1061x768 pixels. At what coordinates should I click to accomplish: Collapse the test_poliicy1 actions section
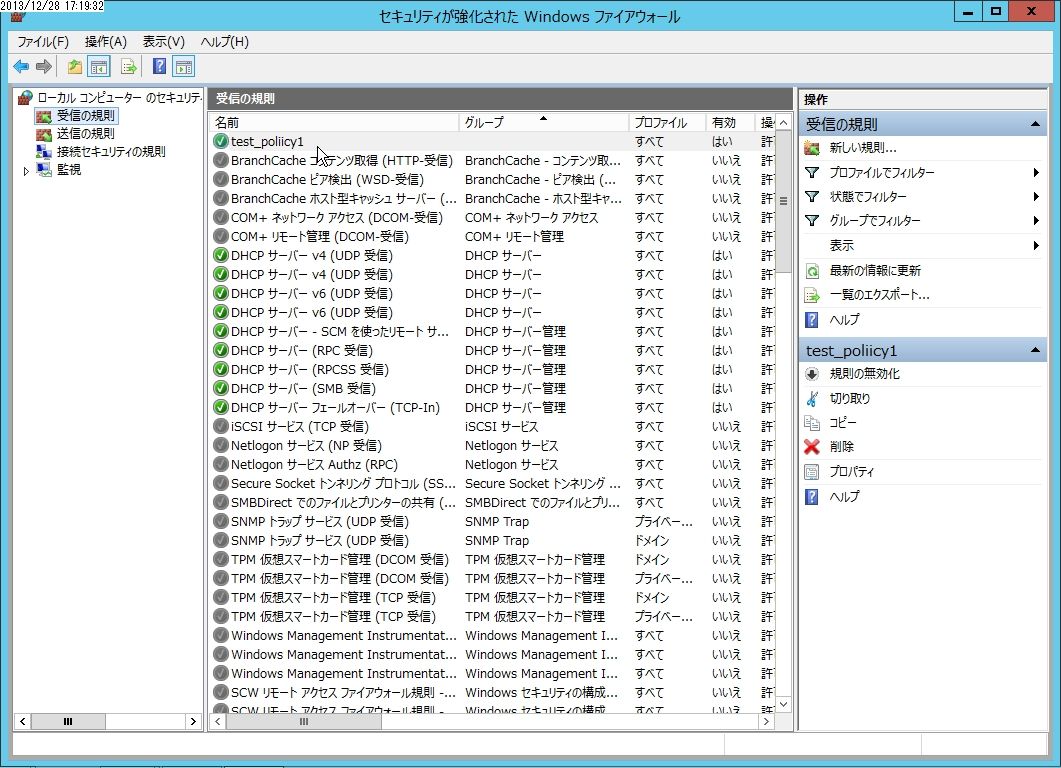pos(1035,350)
